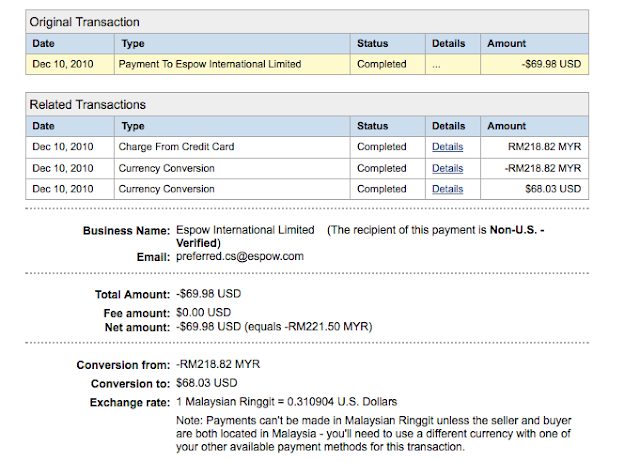This screenshot has height=461, width=640.
Task: Click Type column header in Related Transactions
Action: click(133, 126)
